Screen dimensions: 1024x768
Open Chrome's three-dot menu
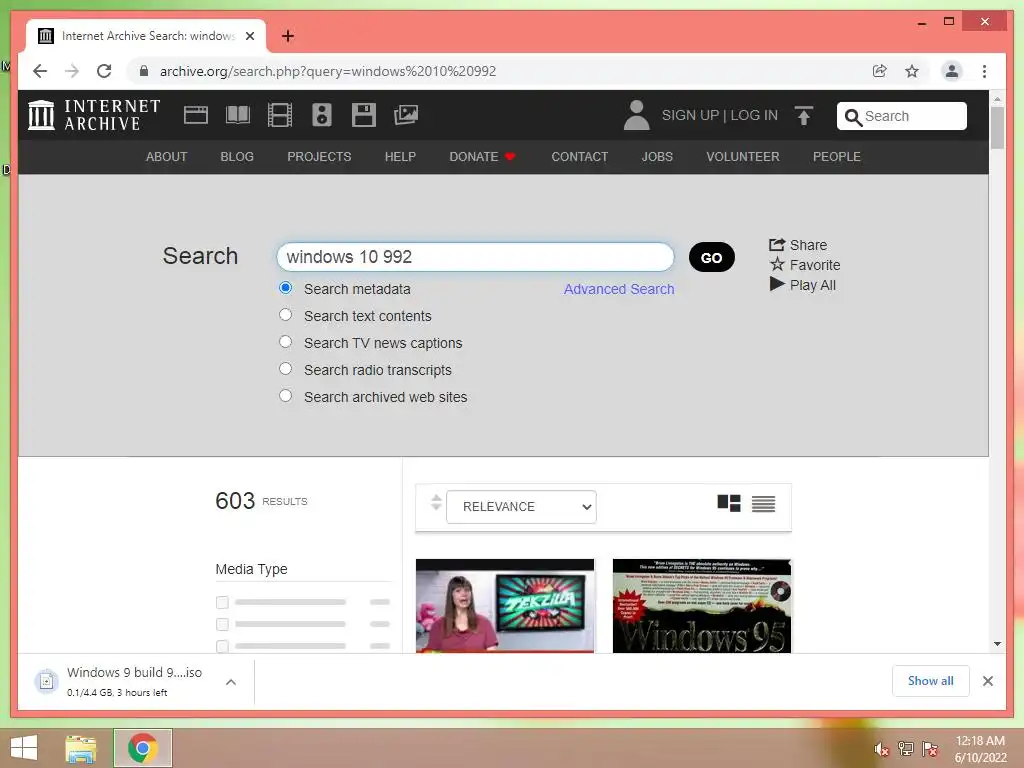point(984,71)
